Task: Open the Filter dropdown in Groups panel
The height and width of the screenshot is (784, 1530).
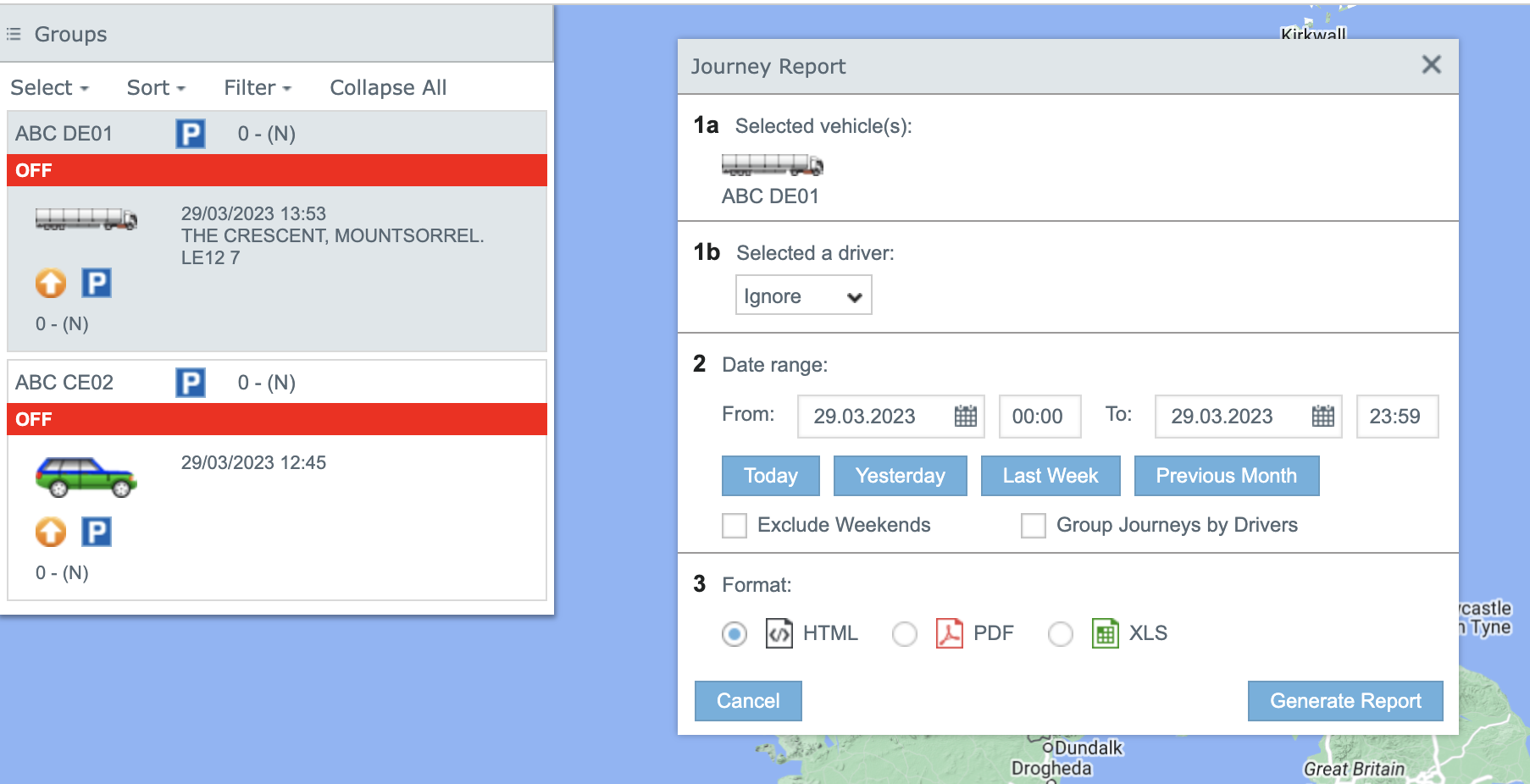Action: (256, 87)
